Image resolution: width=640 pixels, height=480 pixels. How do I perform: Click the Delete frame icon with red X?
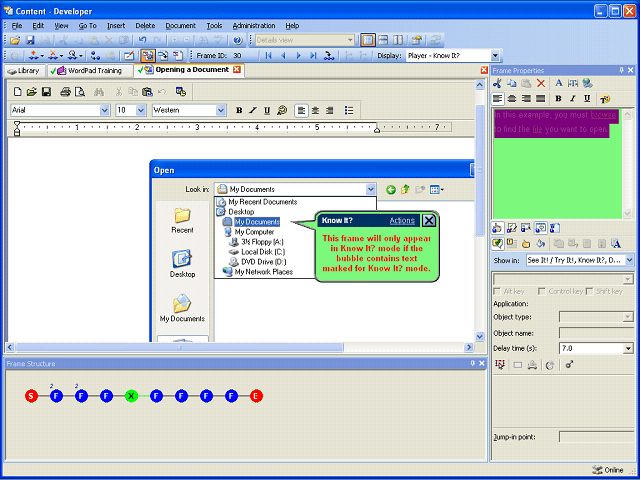tap(56, 56)
